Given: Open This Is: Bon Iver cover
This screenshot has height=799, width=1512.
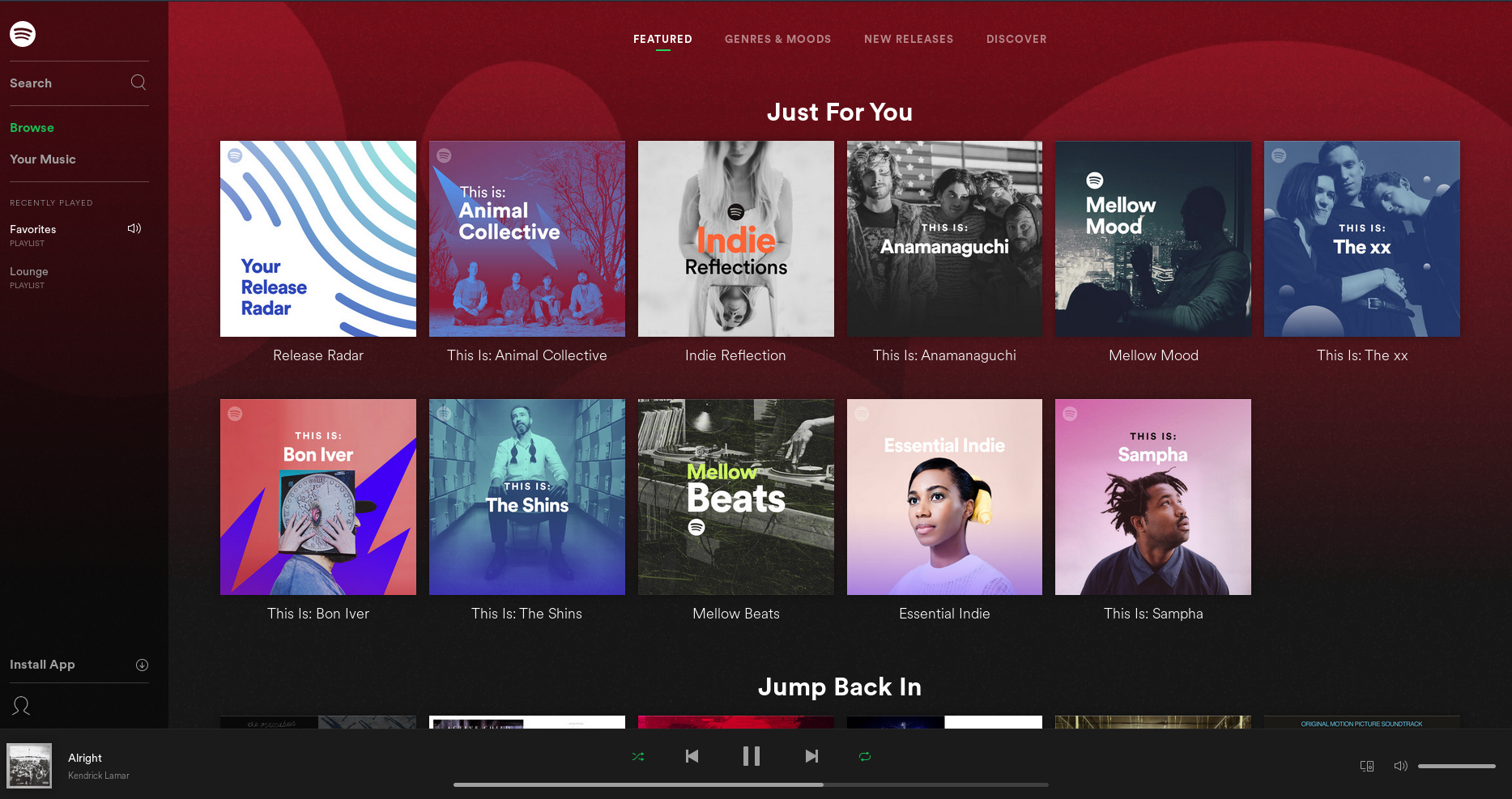Looking at the screenshot, I should [318, 497].
